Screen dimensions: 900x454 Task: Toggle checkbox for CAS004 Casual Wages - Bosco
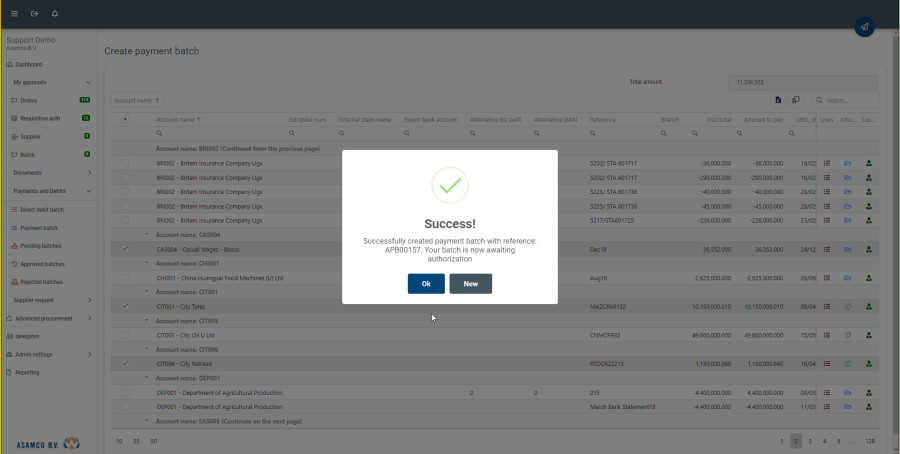point(125,248)
